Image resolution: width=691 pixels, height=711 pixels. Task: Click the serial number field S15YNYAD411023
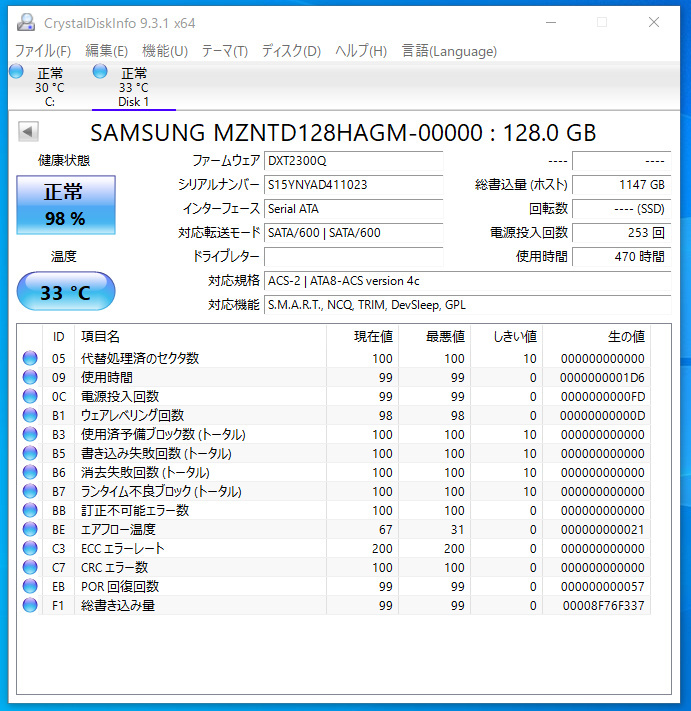point(353,185)
